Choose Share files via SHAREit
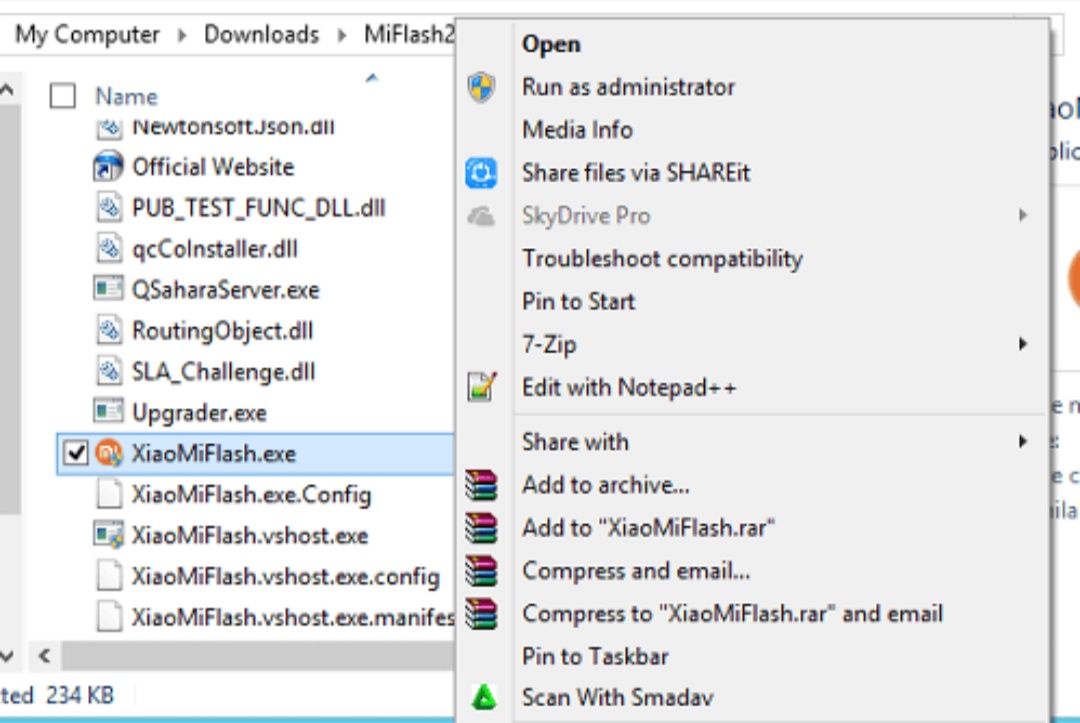Screen dimensions: 1080x723 coord(636,173)
